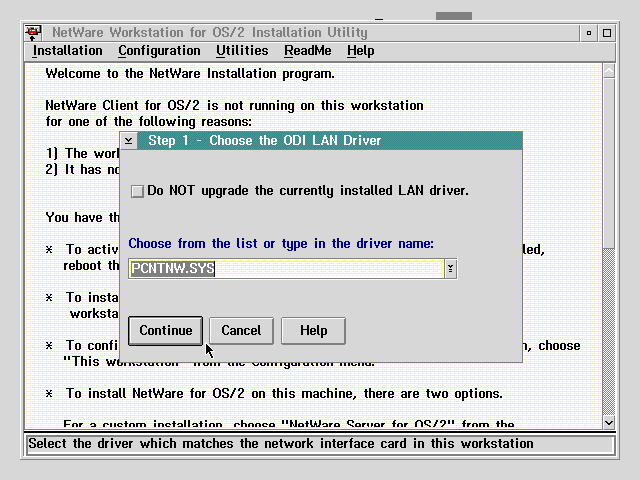Open the Installation menu
640x480 pixels.
tap(67, 51)
